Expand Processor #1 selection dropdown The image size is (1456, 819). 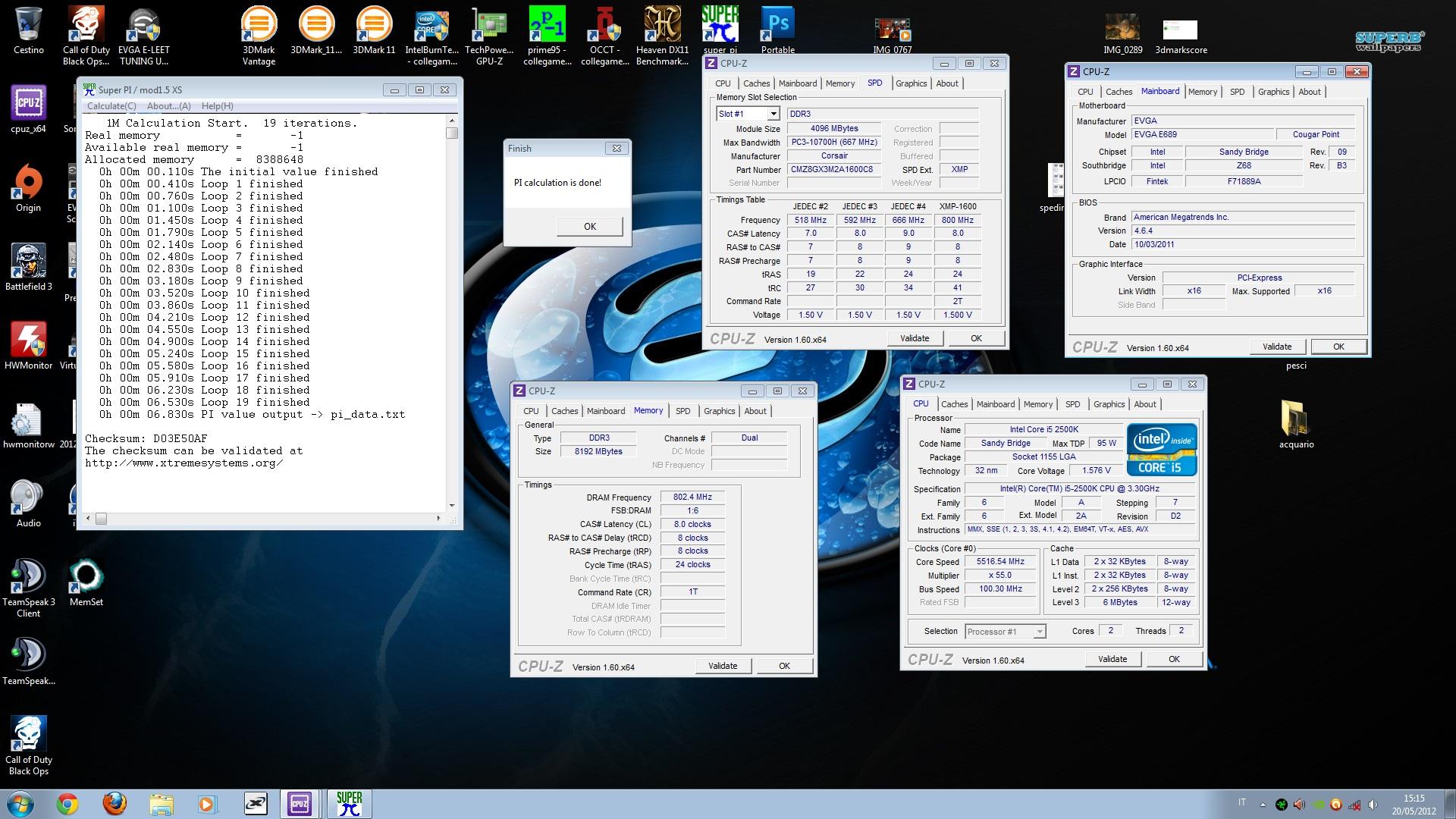tap(1040, 632)
